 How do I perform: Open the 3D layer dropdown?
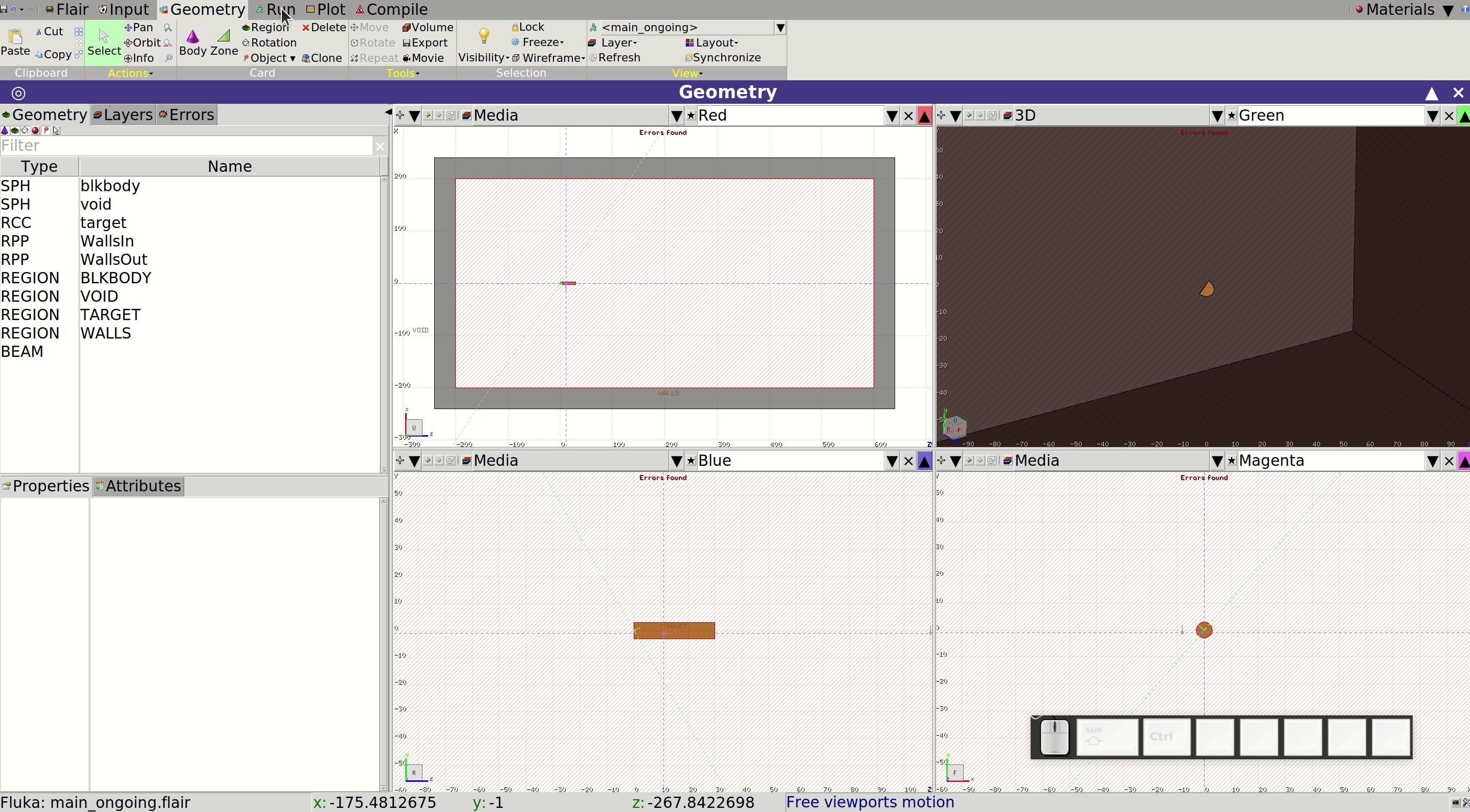click(1217, 116)
